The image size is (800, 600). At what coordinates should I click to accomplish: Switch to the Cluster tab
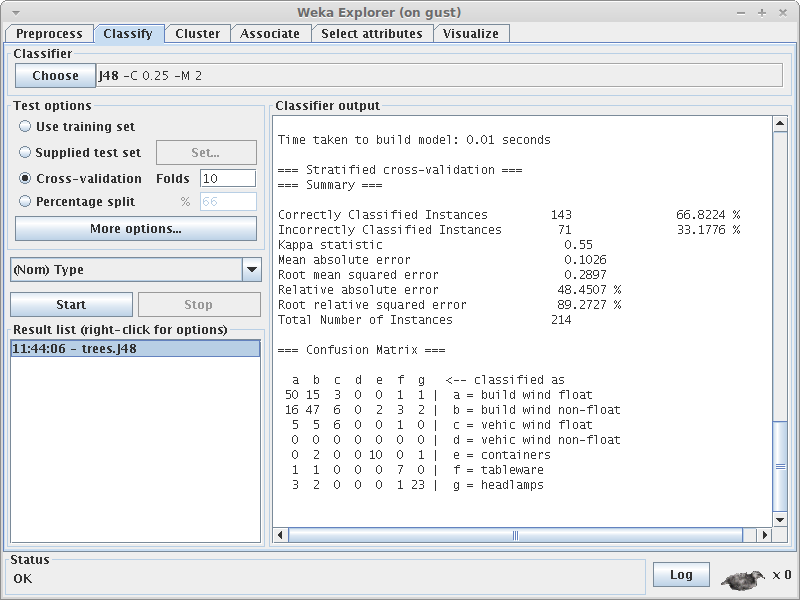(x=197, y=34)
